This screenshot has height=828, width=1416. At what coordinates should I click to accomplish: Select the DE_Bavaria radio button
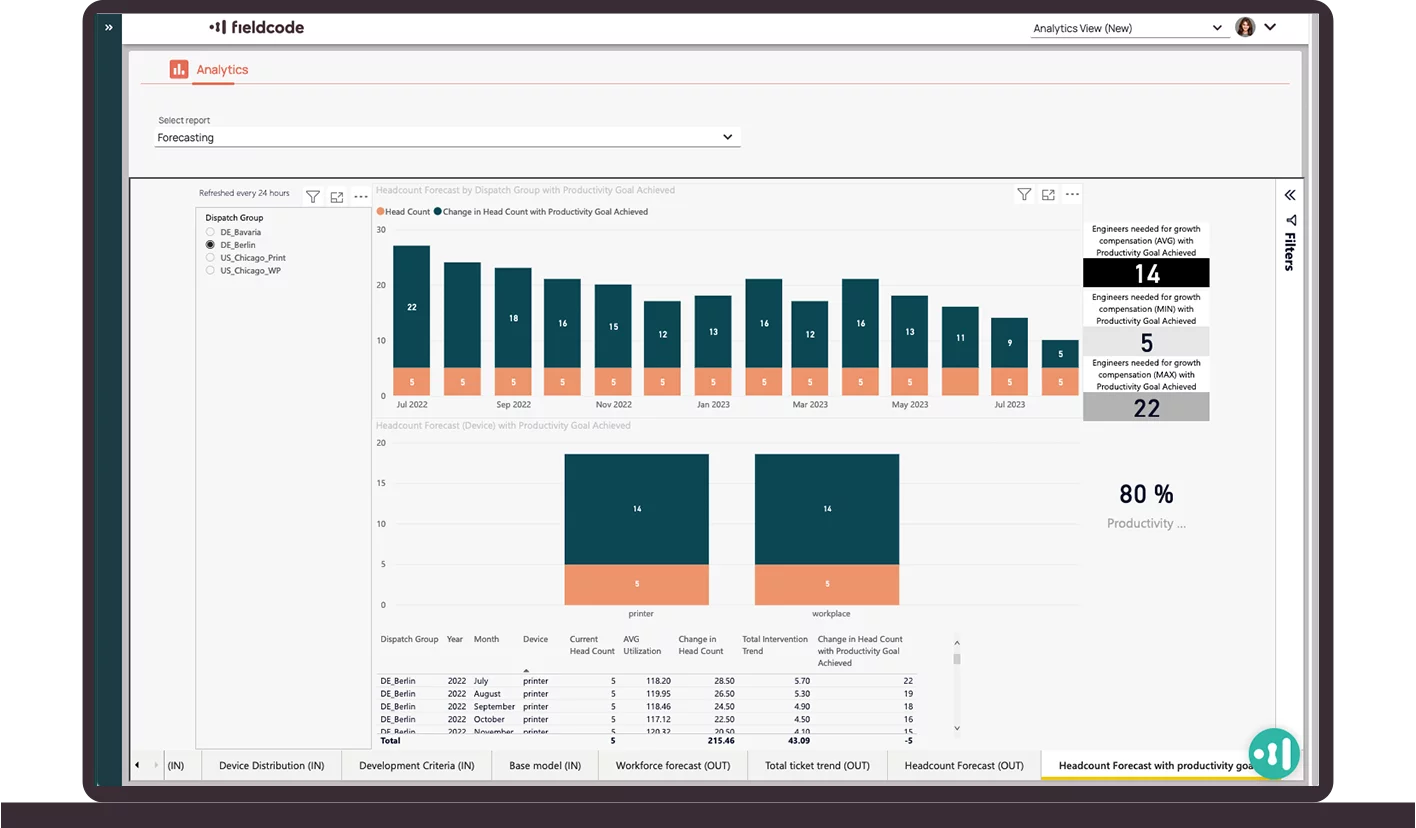pyautogui.click(x=210, y=232)
